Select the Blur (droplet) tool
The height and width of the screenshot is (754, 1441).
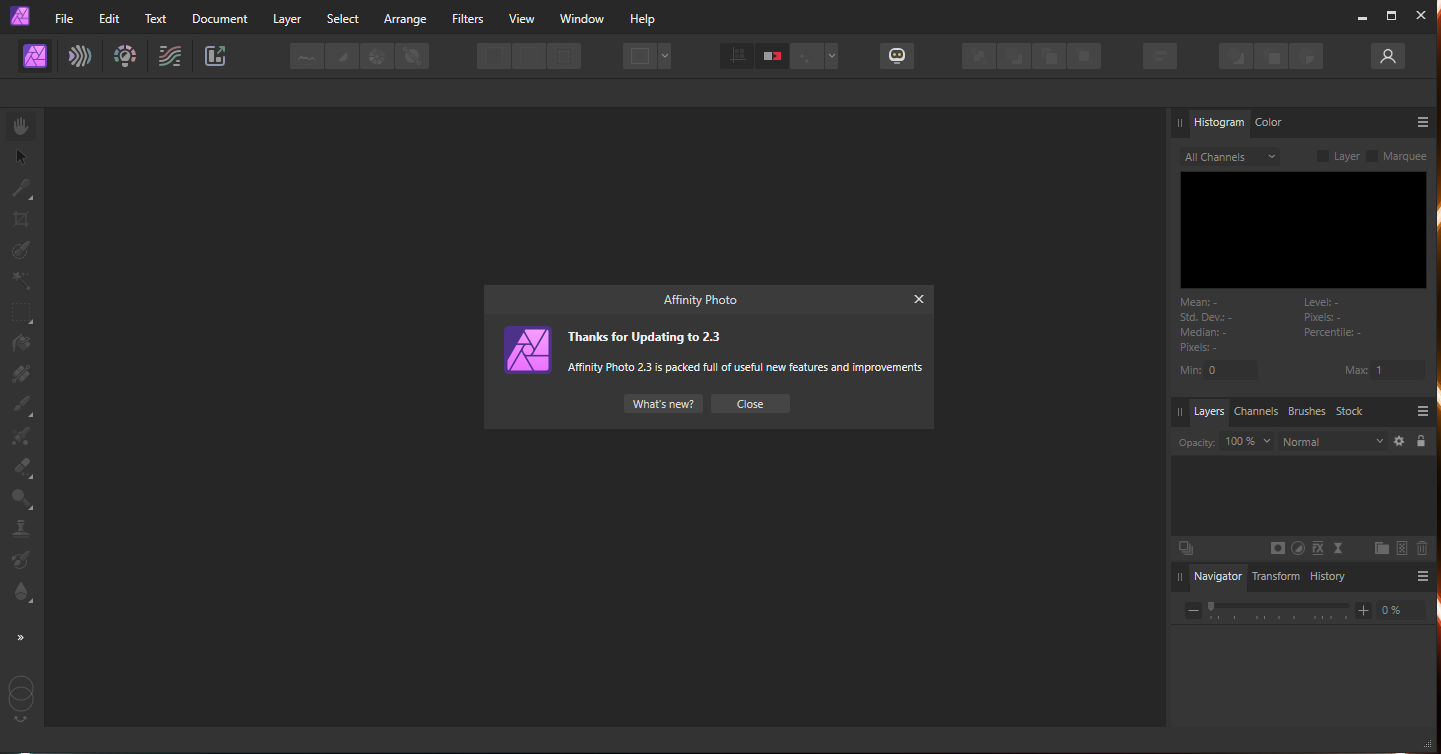coord(21,591)
